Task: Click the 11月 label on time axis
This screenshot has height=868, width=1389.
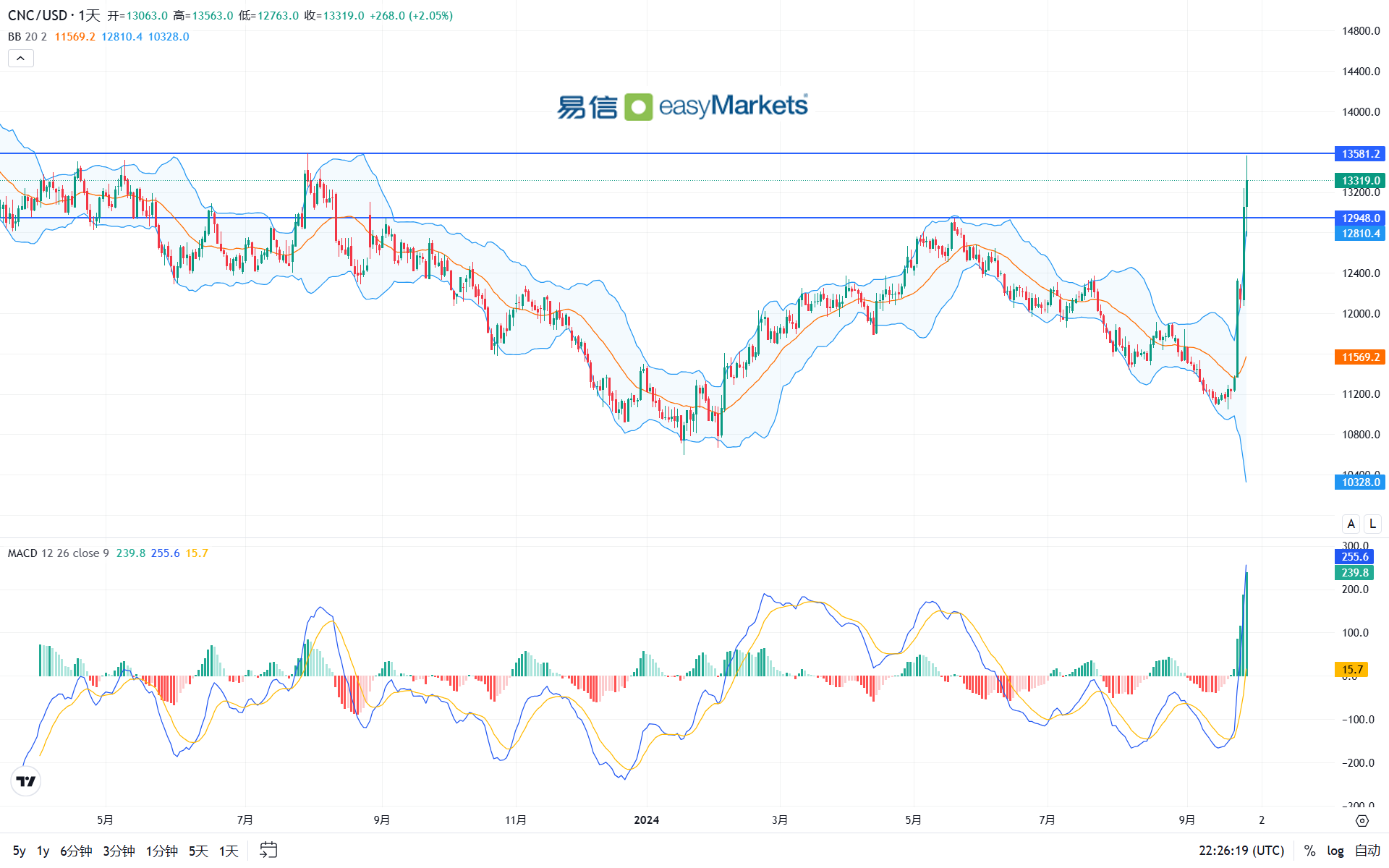Action: tap(516, 820)
